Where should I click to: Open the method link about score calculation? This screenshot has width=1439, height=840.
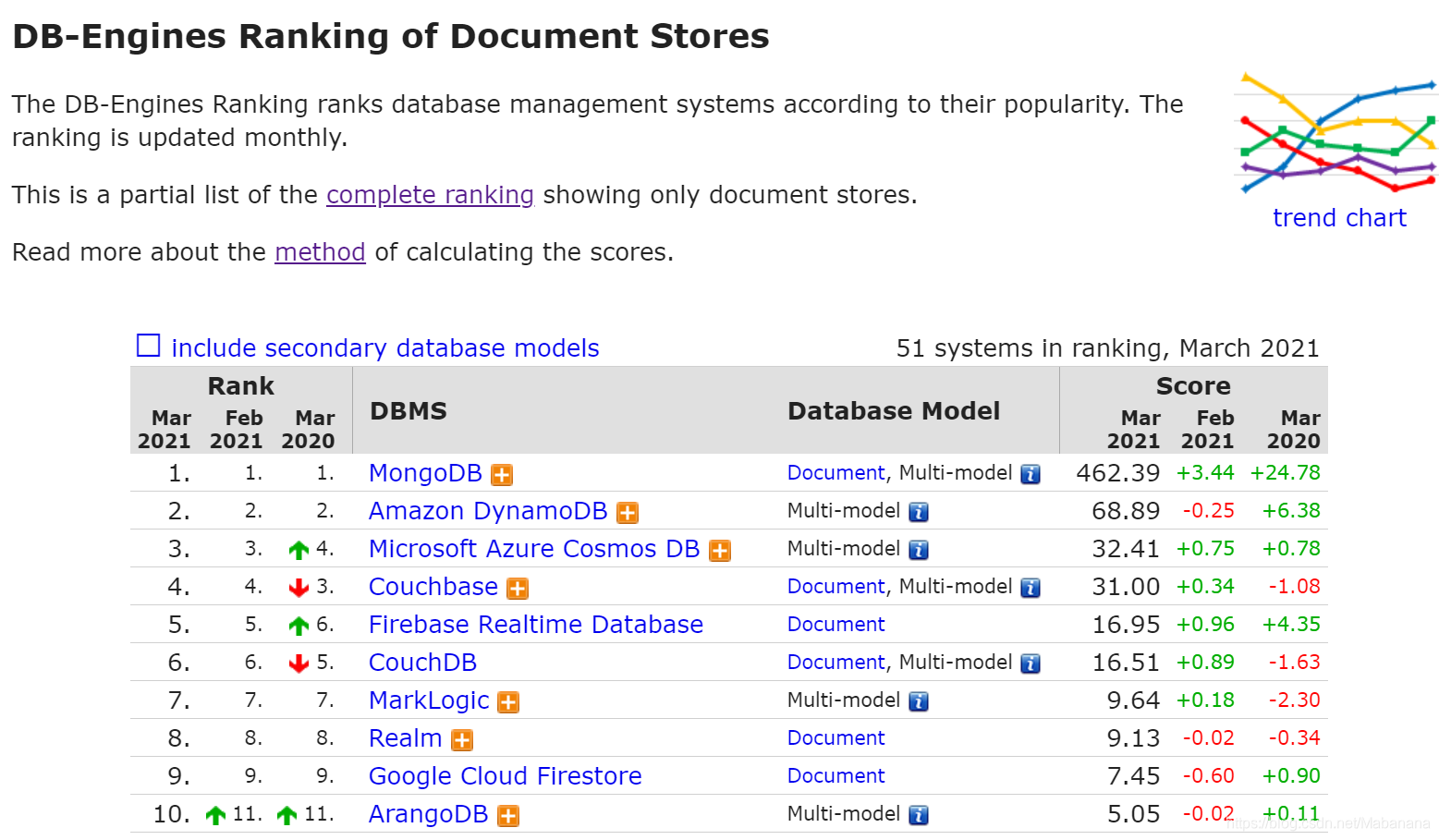click(320, 252)
